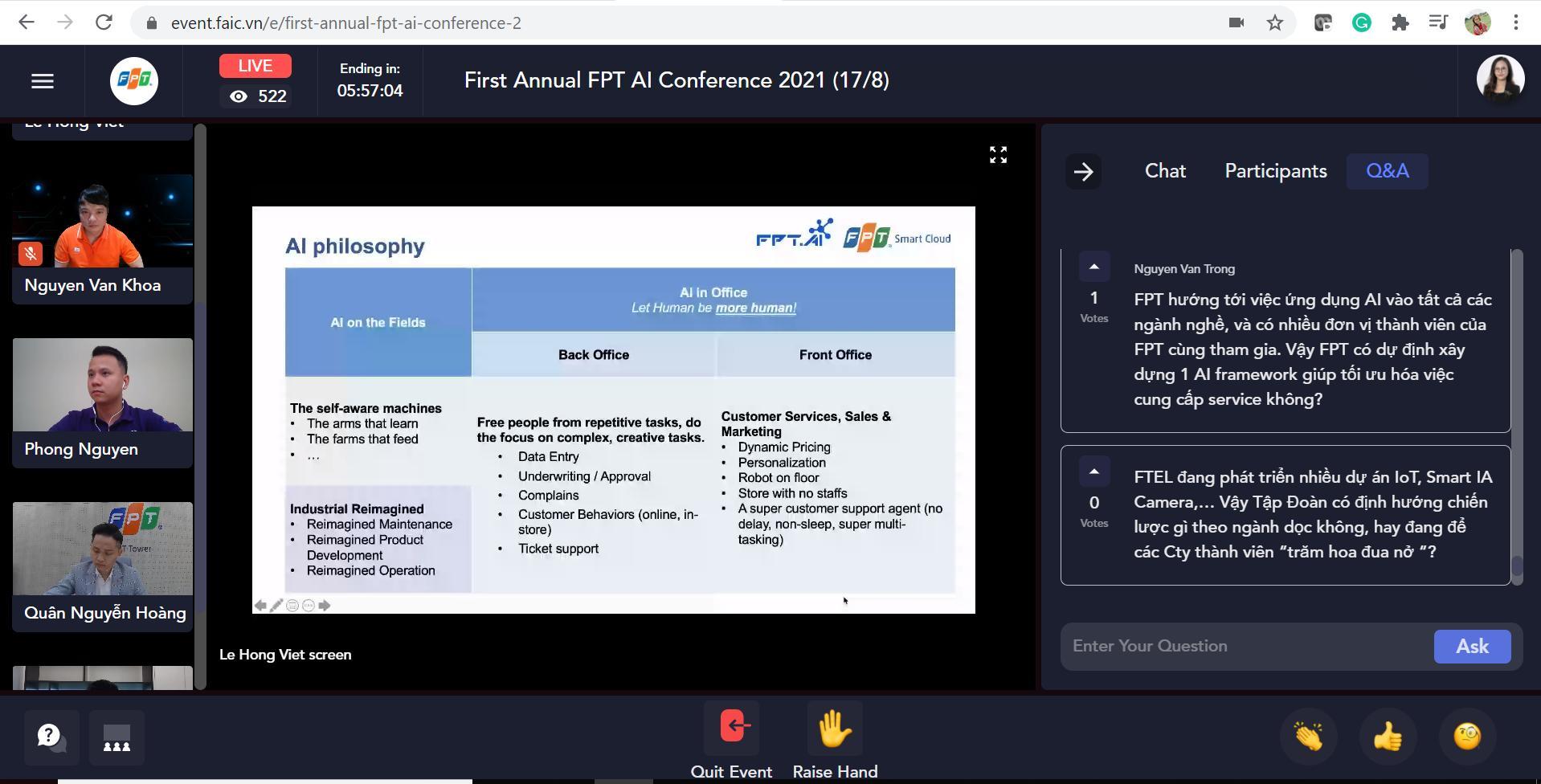Reload the conference page

point(104,22)
